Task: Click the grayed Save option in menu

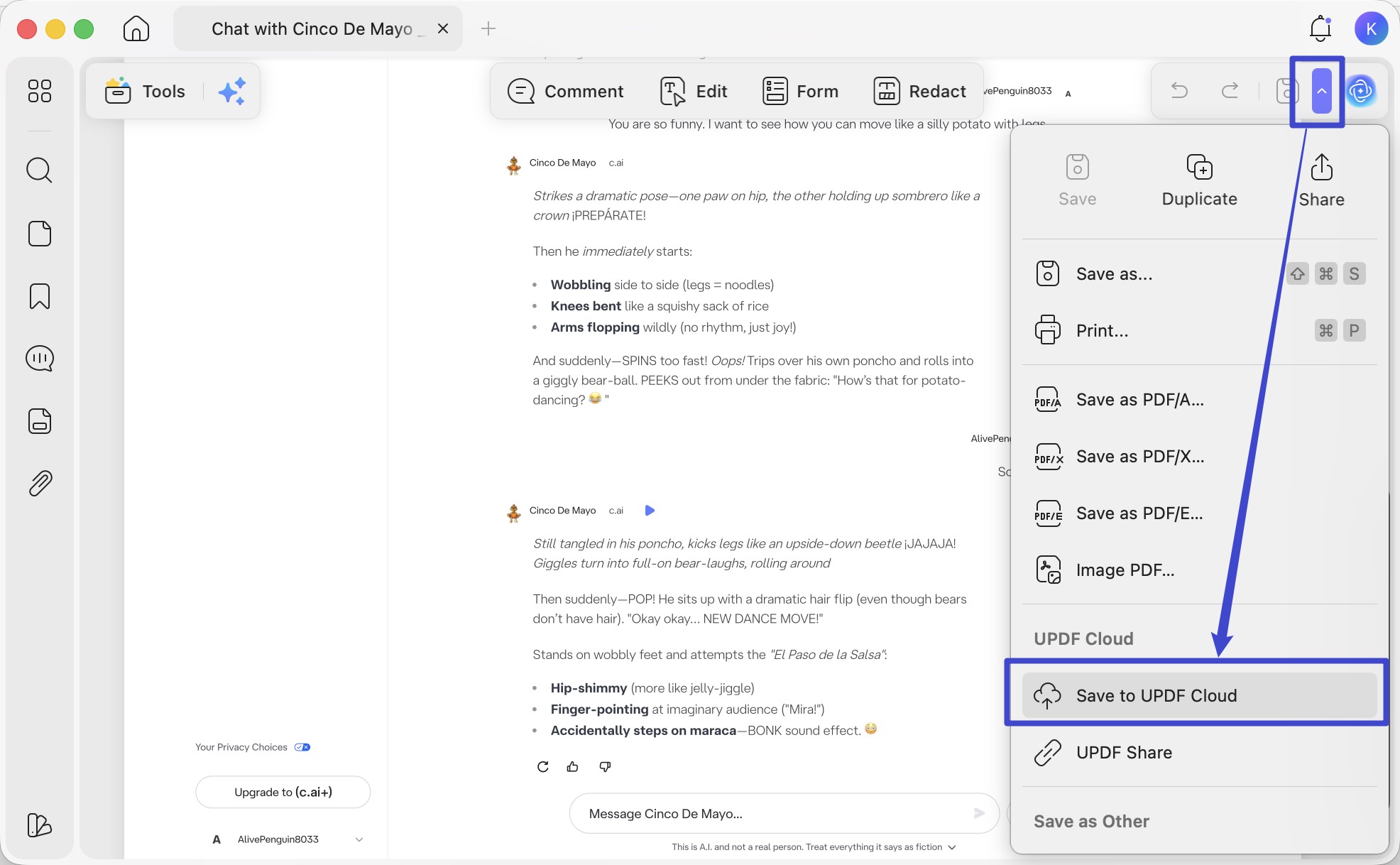Action: point(1077,181)
